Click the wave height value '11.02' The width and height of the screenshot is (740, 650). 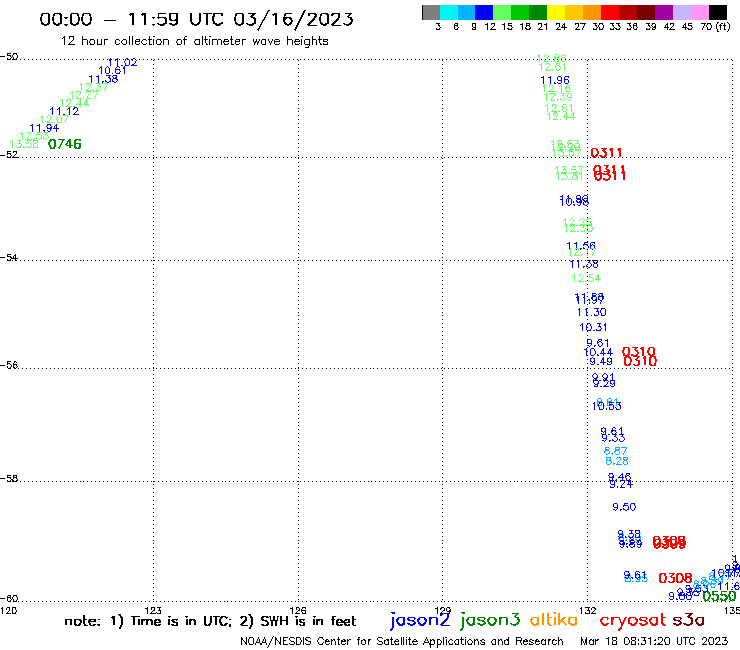122,62
